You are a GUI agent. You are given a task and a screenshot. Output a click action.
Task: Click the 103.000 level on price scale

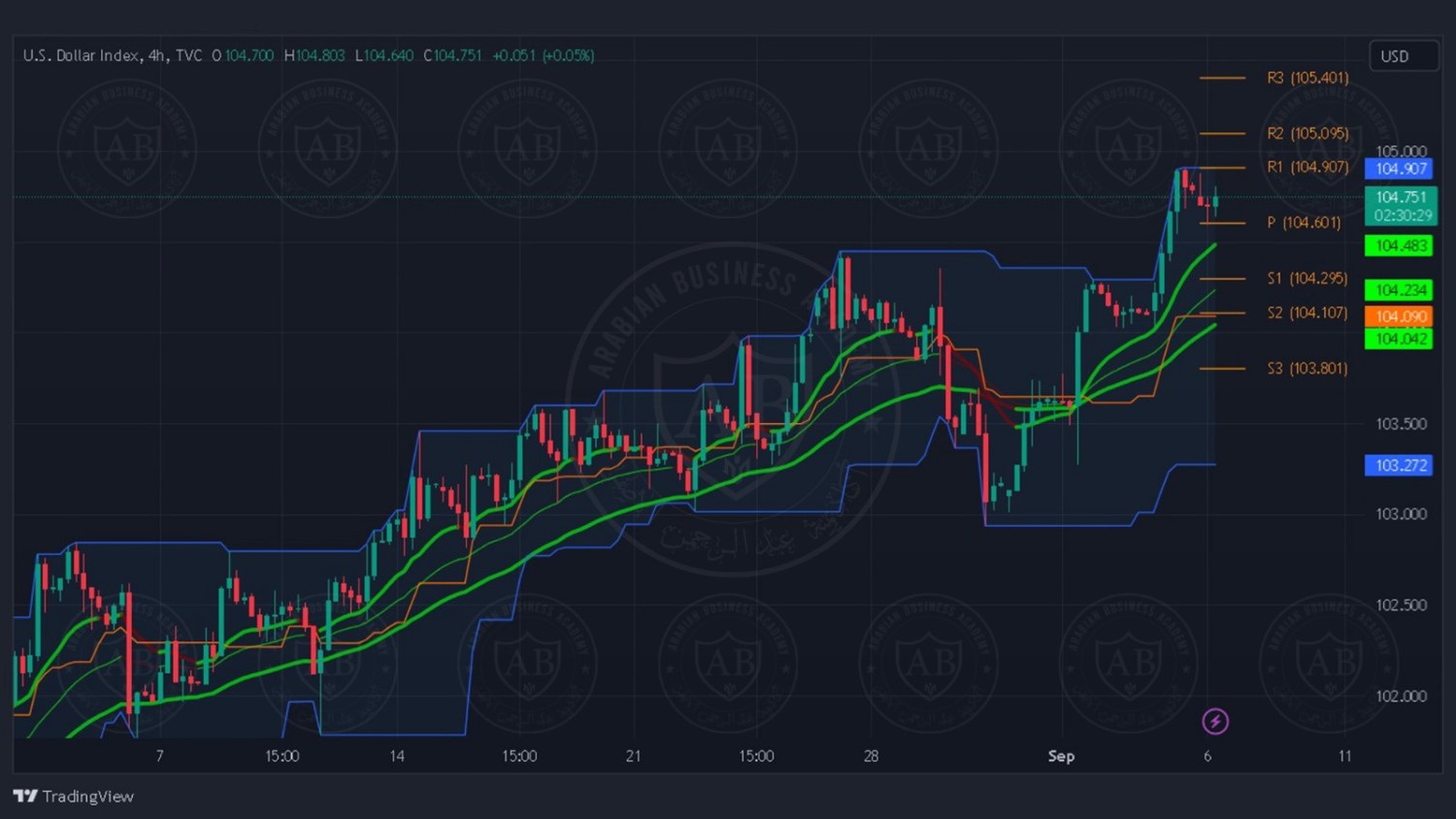pyautogui.click(x=1401, y=513)
